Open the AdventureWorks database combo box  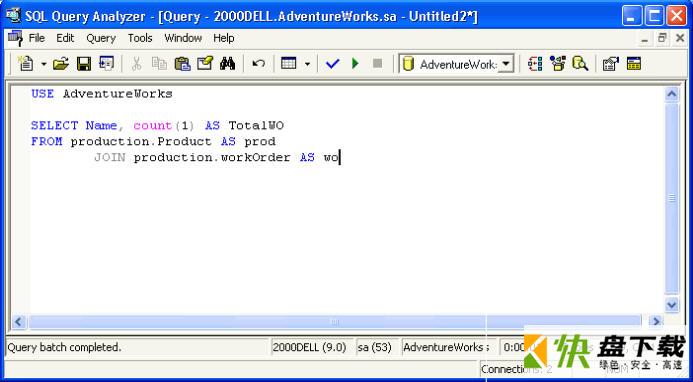(x=457, y=64)
